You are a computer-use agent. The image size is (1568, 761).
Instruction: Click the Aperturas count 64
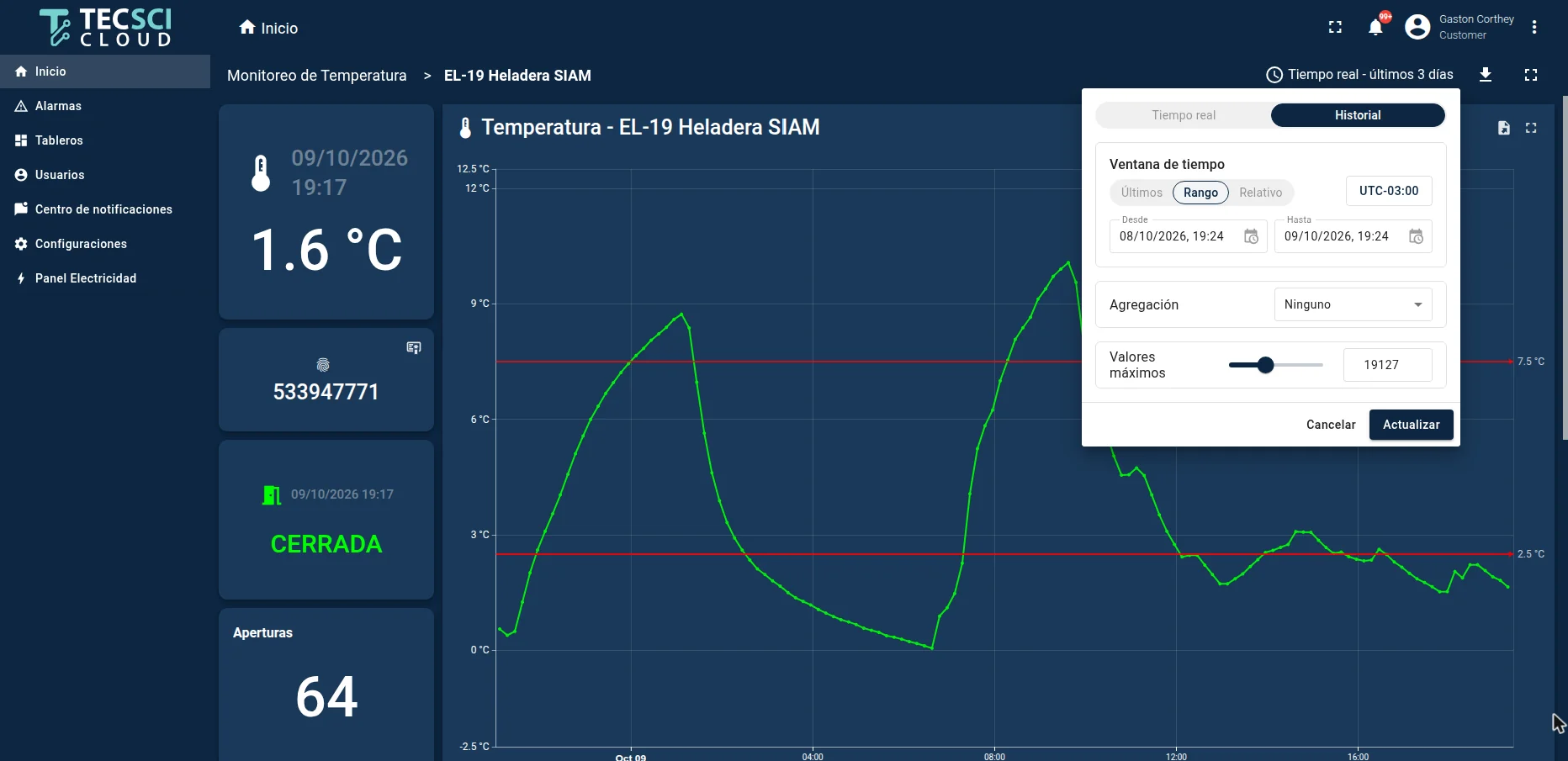point(326,697)
